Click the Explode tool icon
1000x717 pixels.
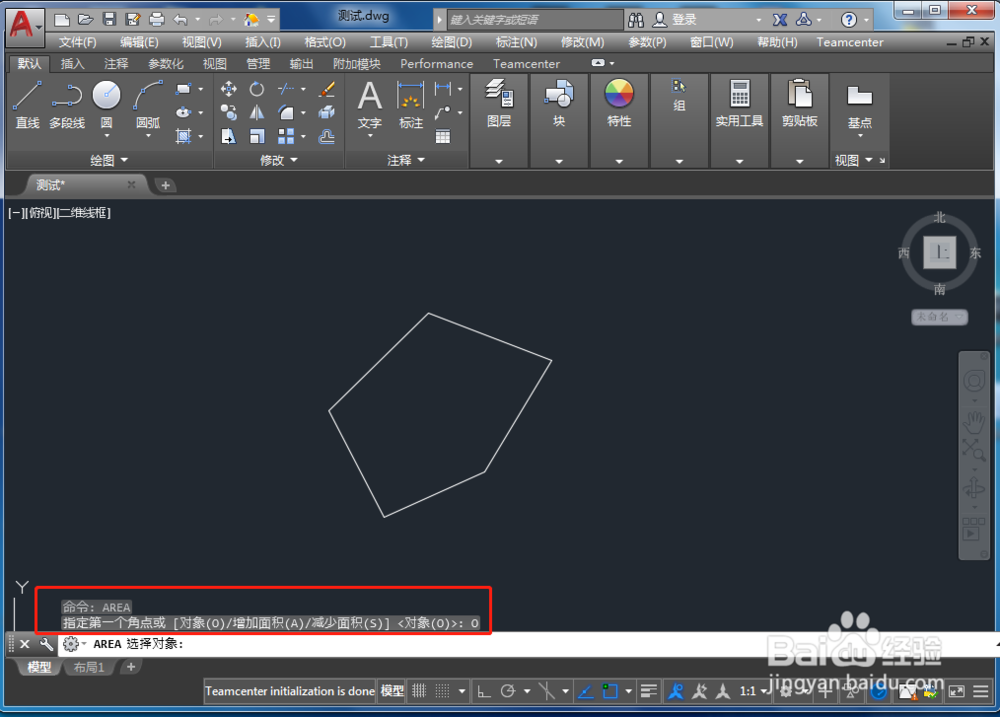point(327,113)
